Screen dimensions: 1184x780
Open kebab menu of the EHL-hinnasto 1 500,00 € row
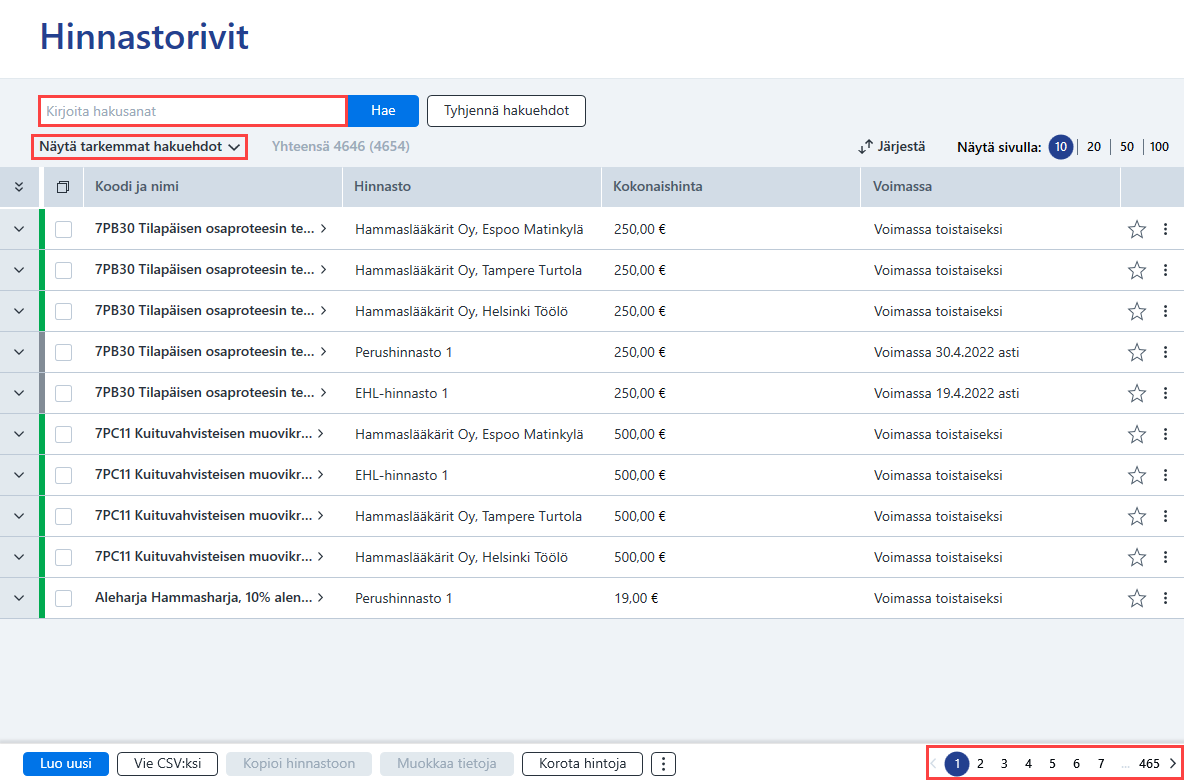pos(1165,475)
